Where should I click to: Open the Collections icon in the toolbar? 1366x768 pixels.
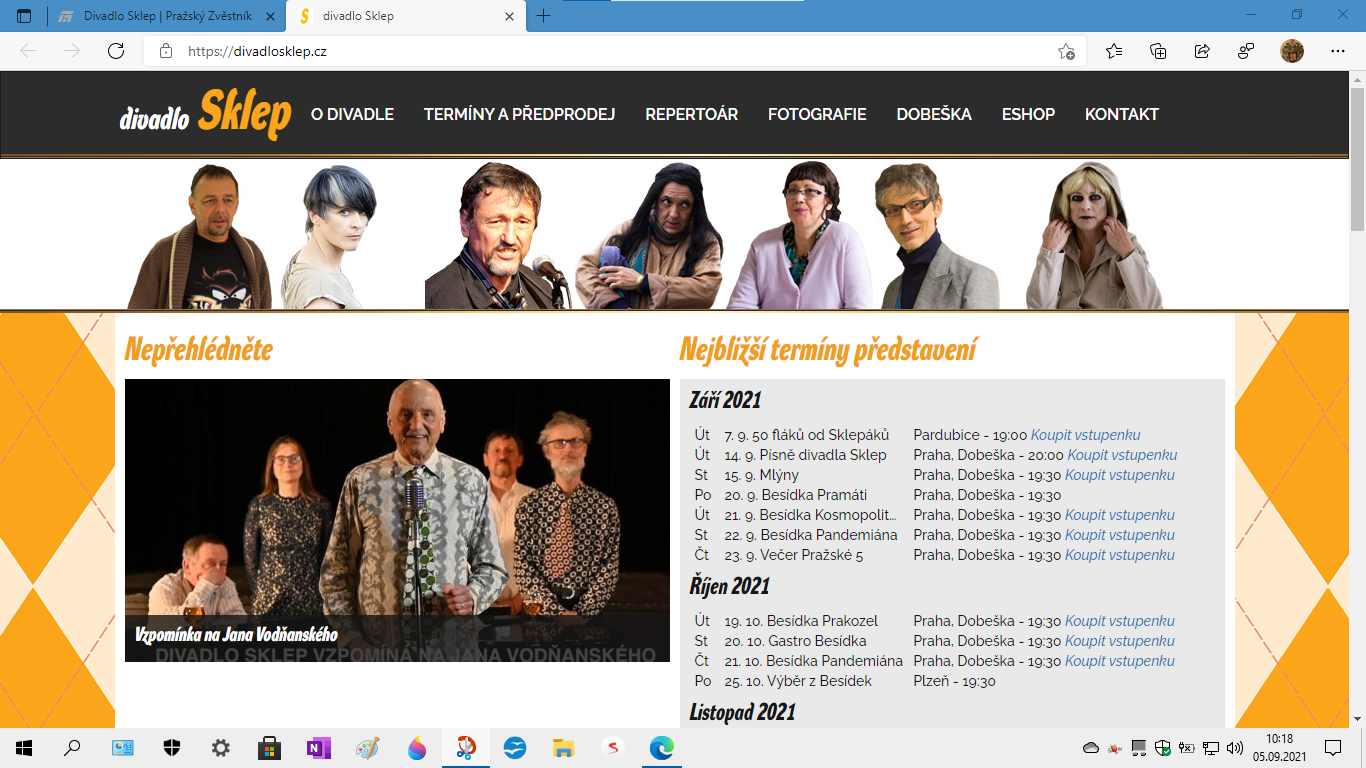(x=1158, y=51)
